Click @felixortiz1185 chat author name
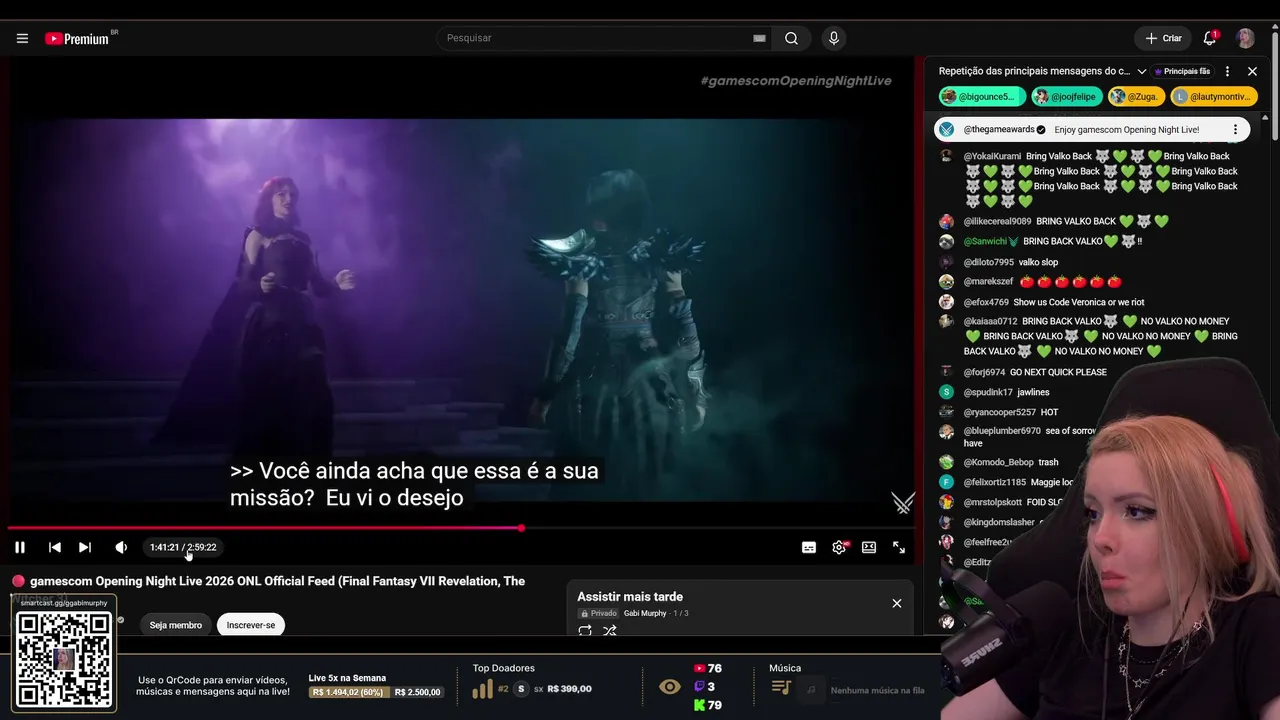This screenshot has width=1280, height=720. pyautogui.click(x=995, y=482)
